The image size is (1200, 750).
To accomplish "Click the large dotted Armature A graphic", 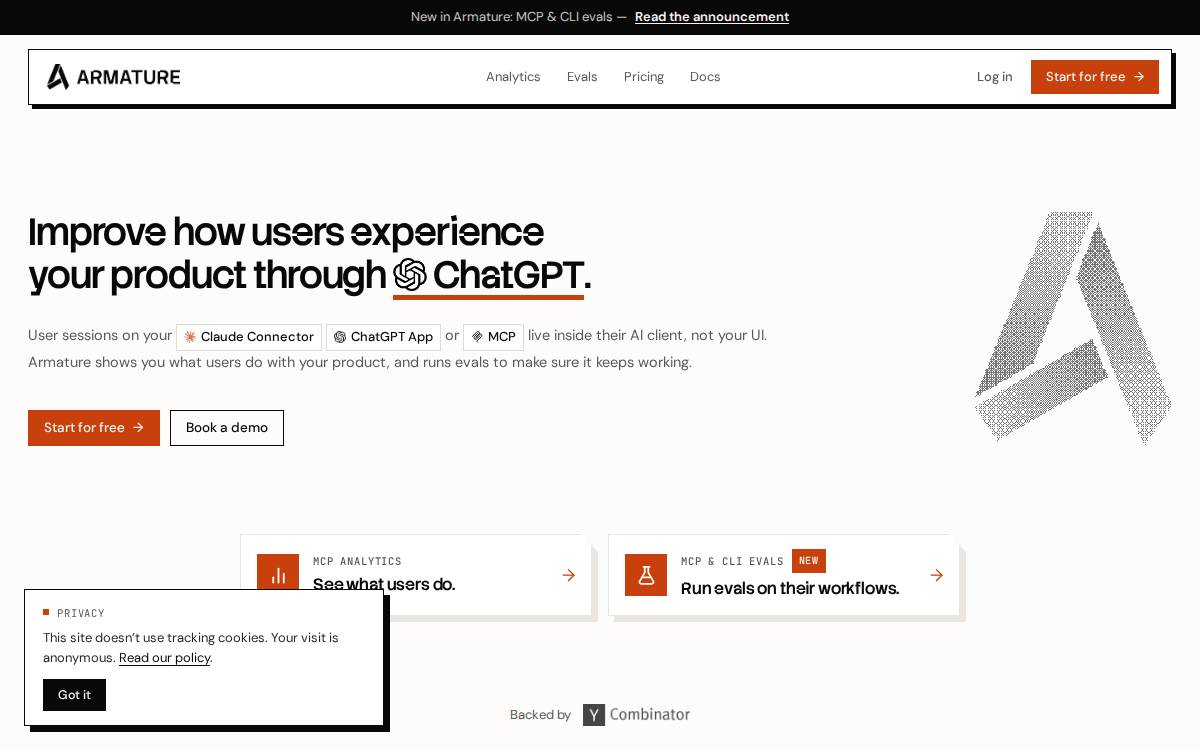I will pyautogui.click(x=1072, y=327).
